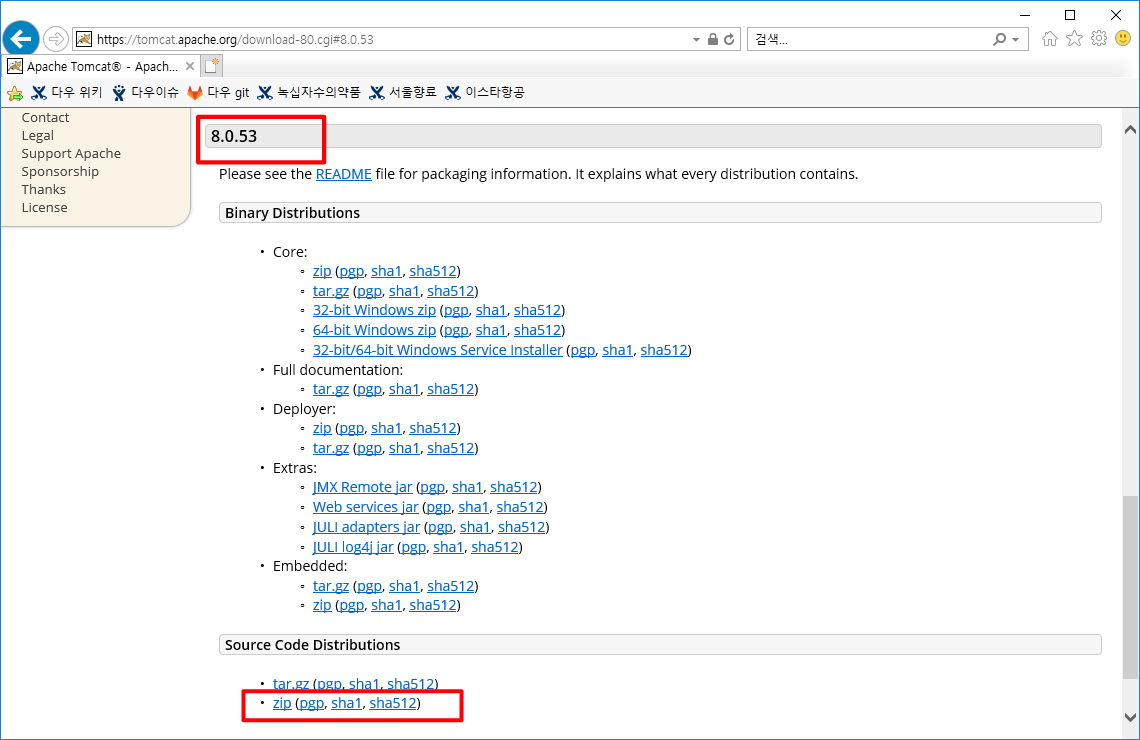Click the scrollbar down arrow

[1130, 717]
